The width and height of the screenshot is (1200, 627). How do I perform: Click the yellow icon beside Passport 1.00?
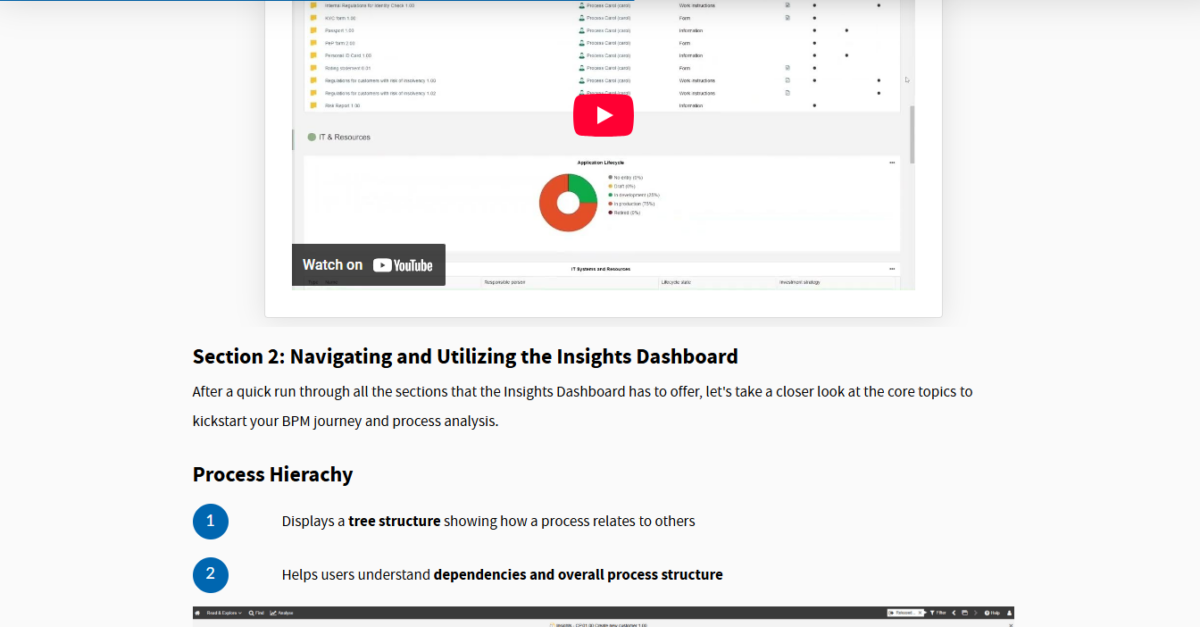(x=313, y=31)
